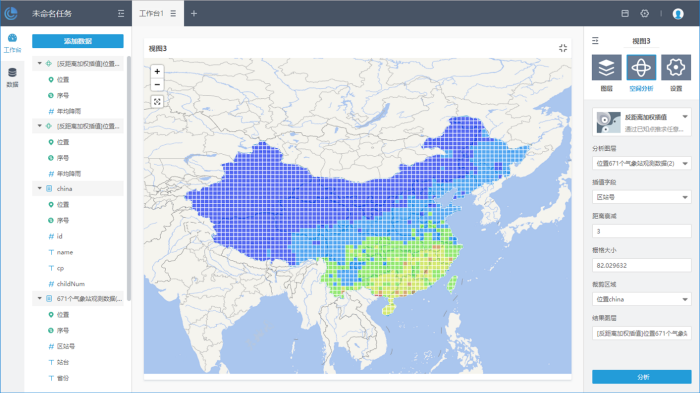Viewport: 700px width, 393px height.
Task: Open the 分析图层 dropdown
Action: [x=642, y=163]
